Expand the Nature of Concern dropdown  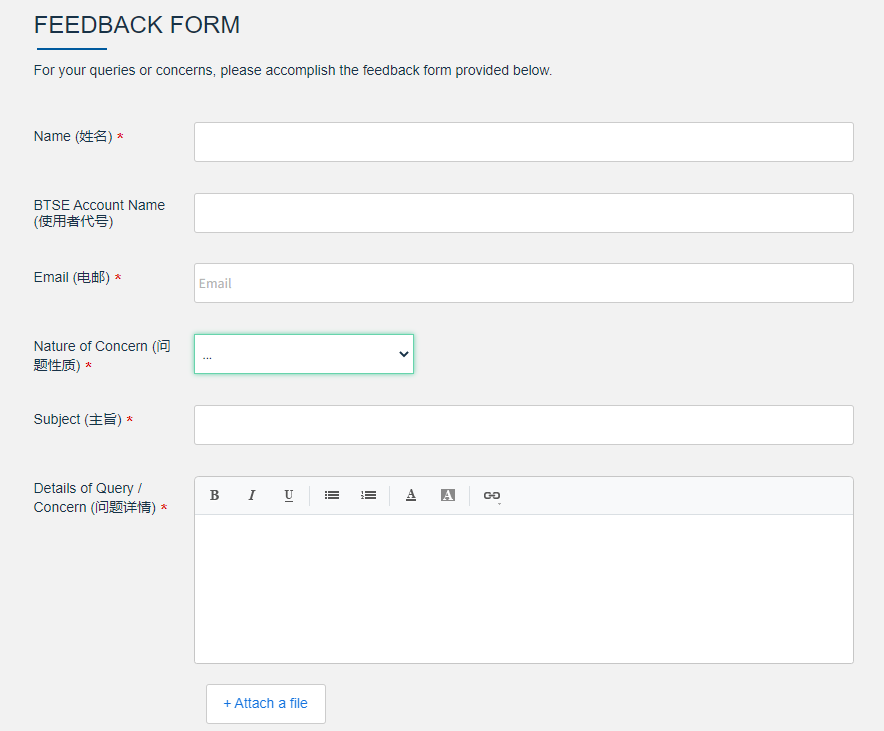(x=303, y=354)
